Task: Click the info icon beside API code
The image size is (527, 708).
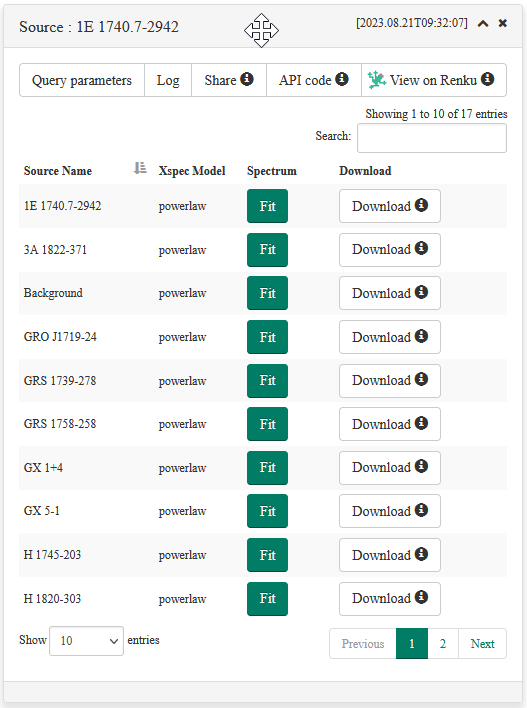Action: (342, 79)
